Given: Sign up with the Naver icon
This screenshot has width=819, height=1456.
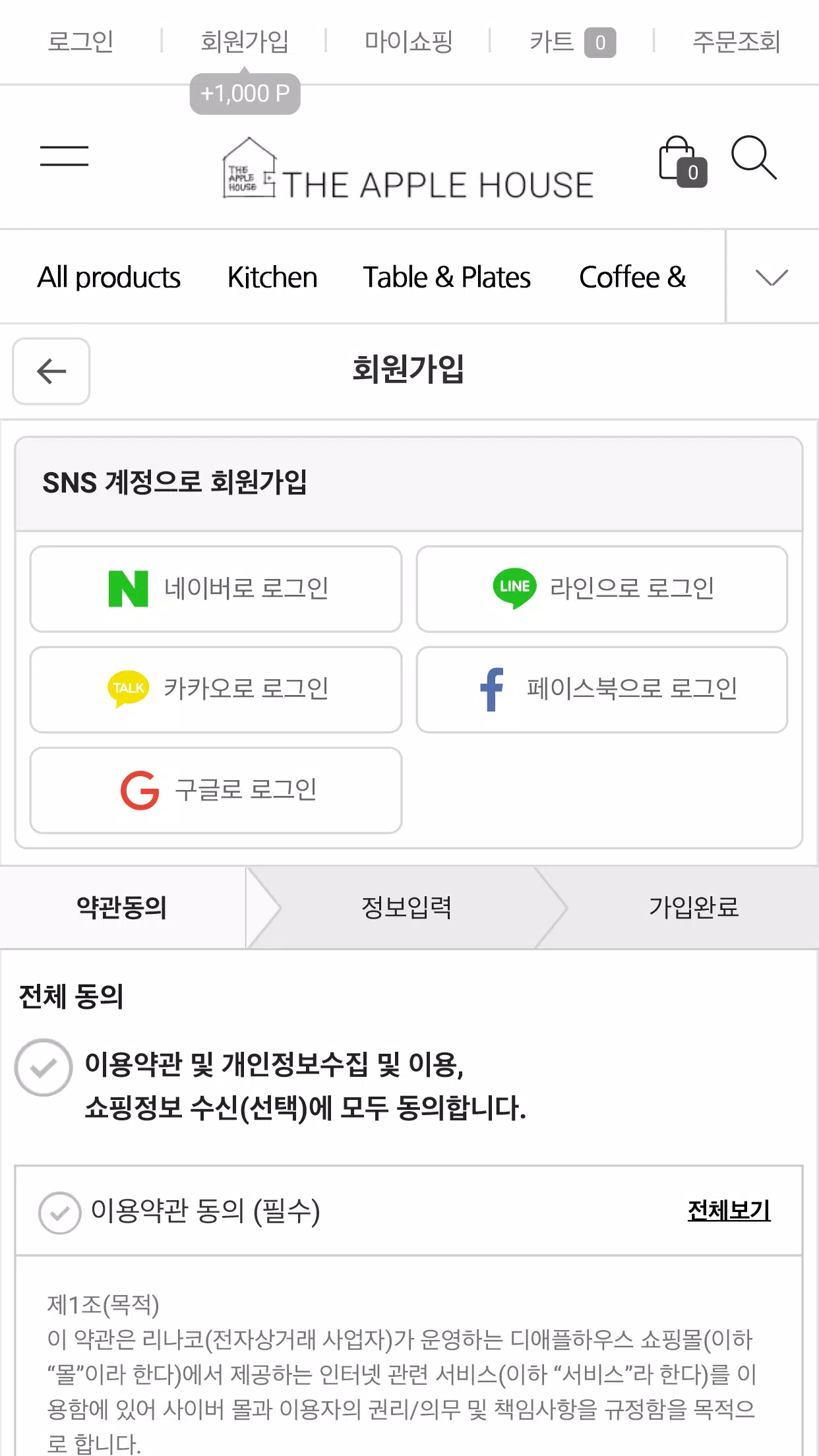Looking at the screenshot, I should [129, 588].
